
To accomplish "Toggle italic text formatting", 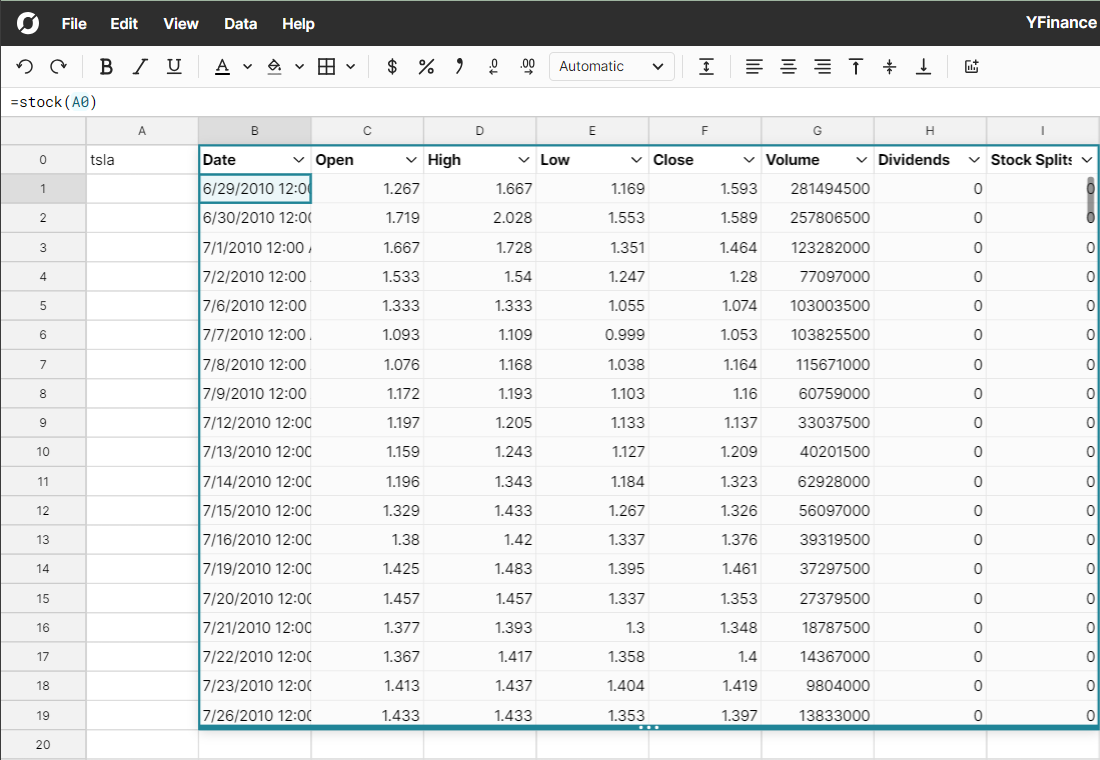I will point(140,66).
